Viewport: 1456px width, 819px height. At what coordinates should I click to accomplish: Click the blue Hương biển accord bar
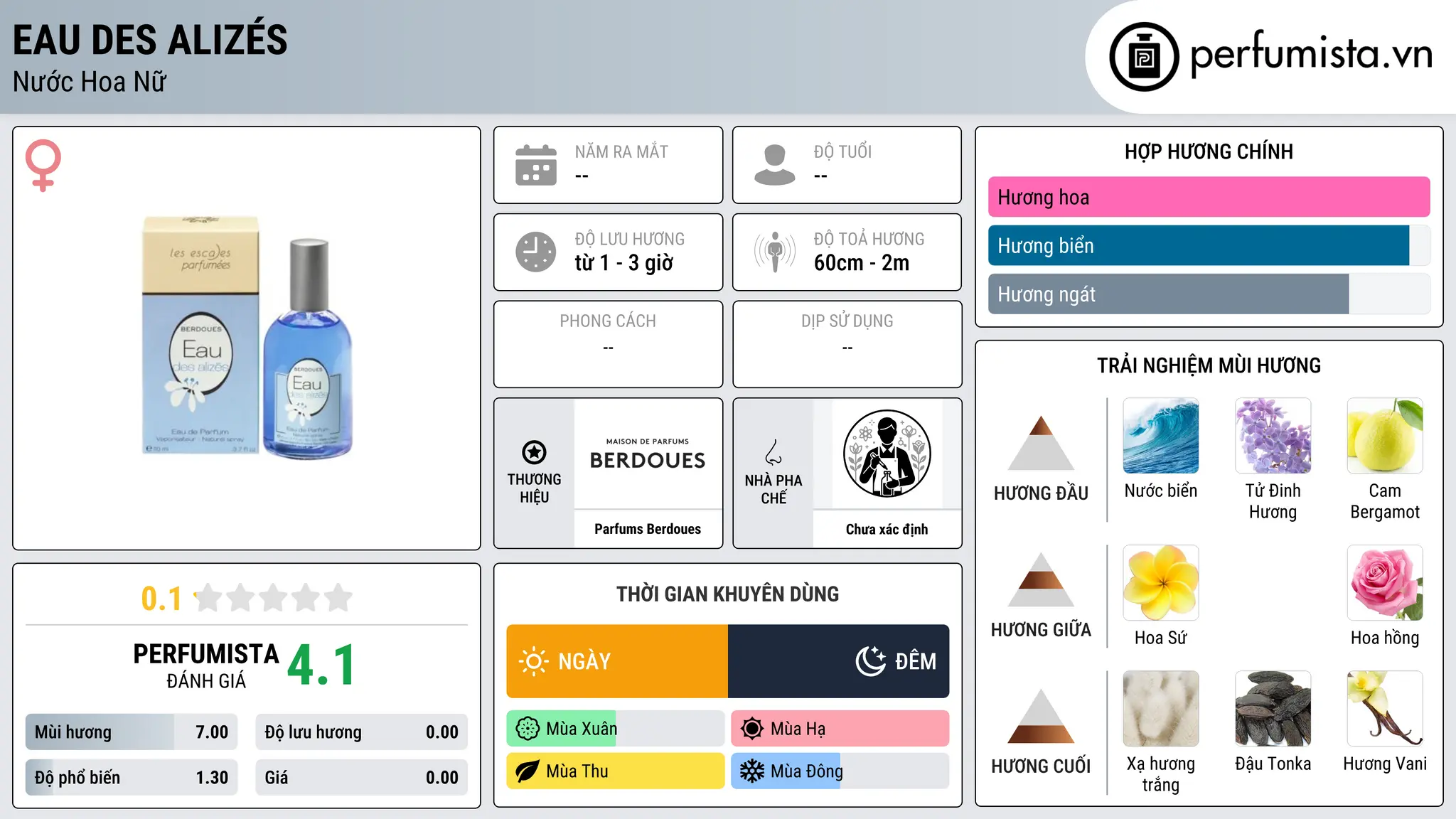[x=1209, y=245]
